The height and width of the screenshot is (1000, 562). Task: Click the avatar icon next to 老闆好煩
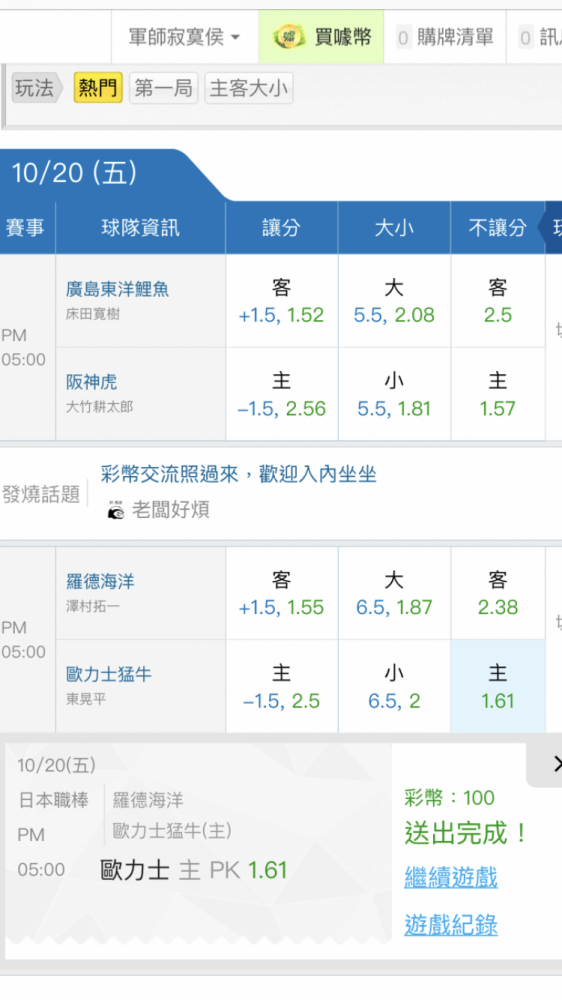click(x=115, y=510)
